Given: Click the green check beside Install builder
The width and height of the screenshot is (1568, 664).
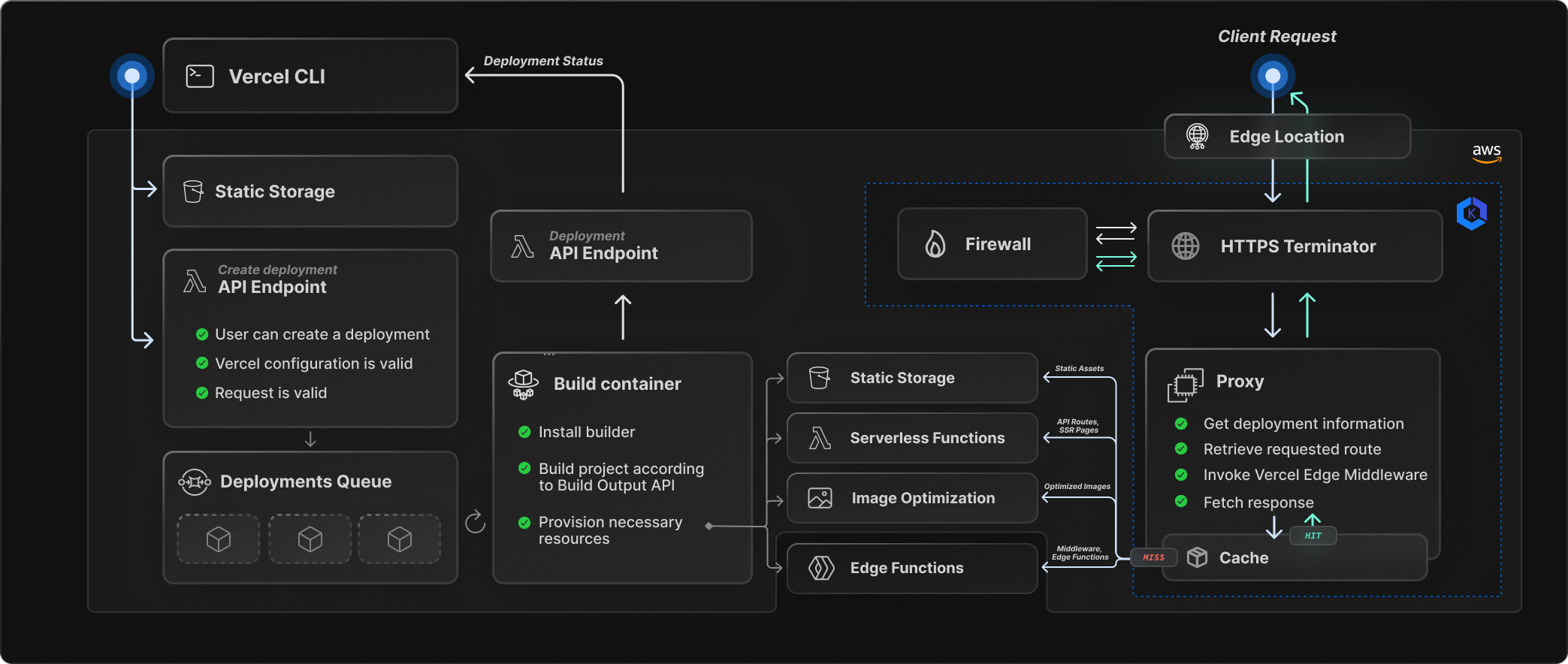Looking at the screenshot, I should [524, 432].
